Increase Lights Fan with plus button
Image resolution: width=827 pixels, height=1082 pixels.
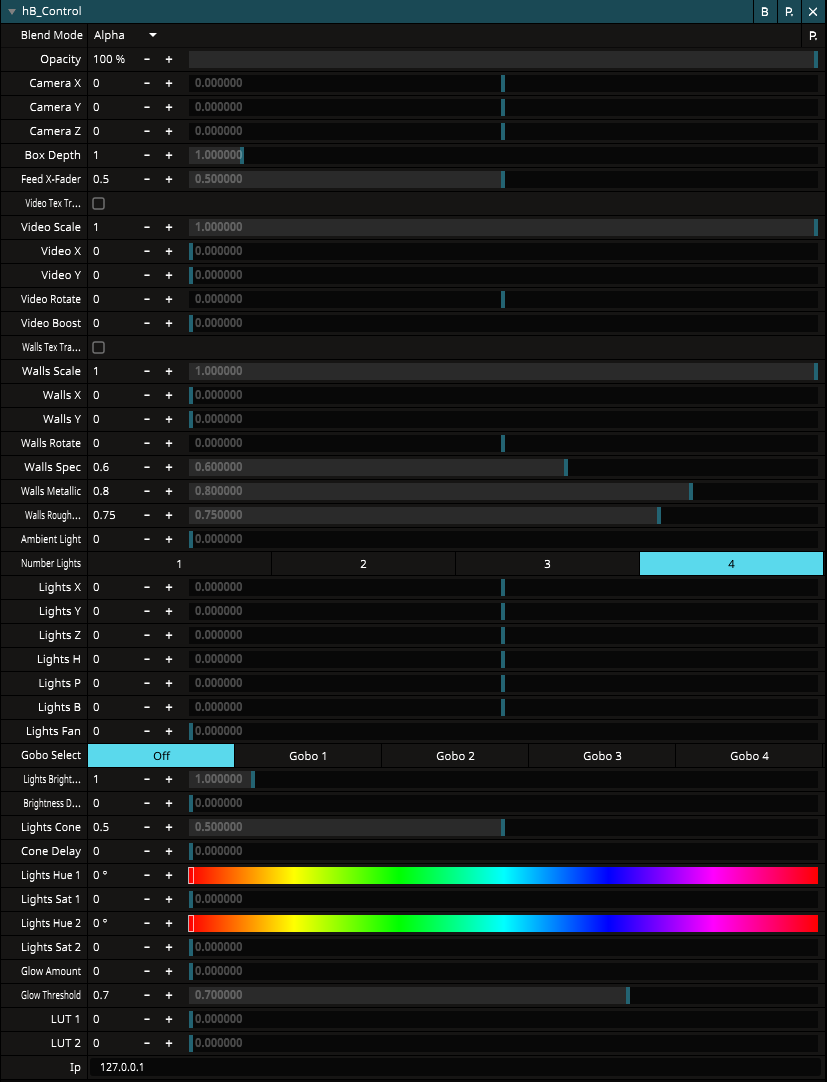click(168, 731)
